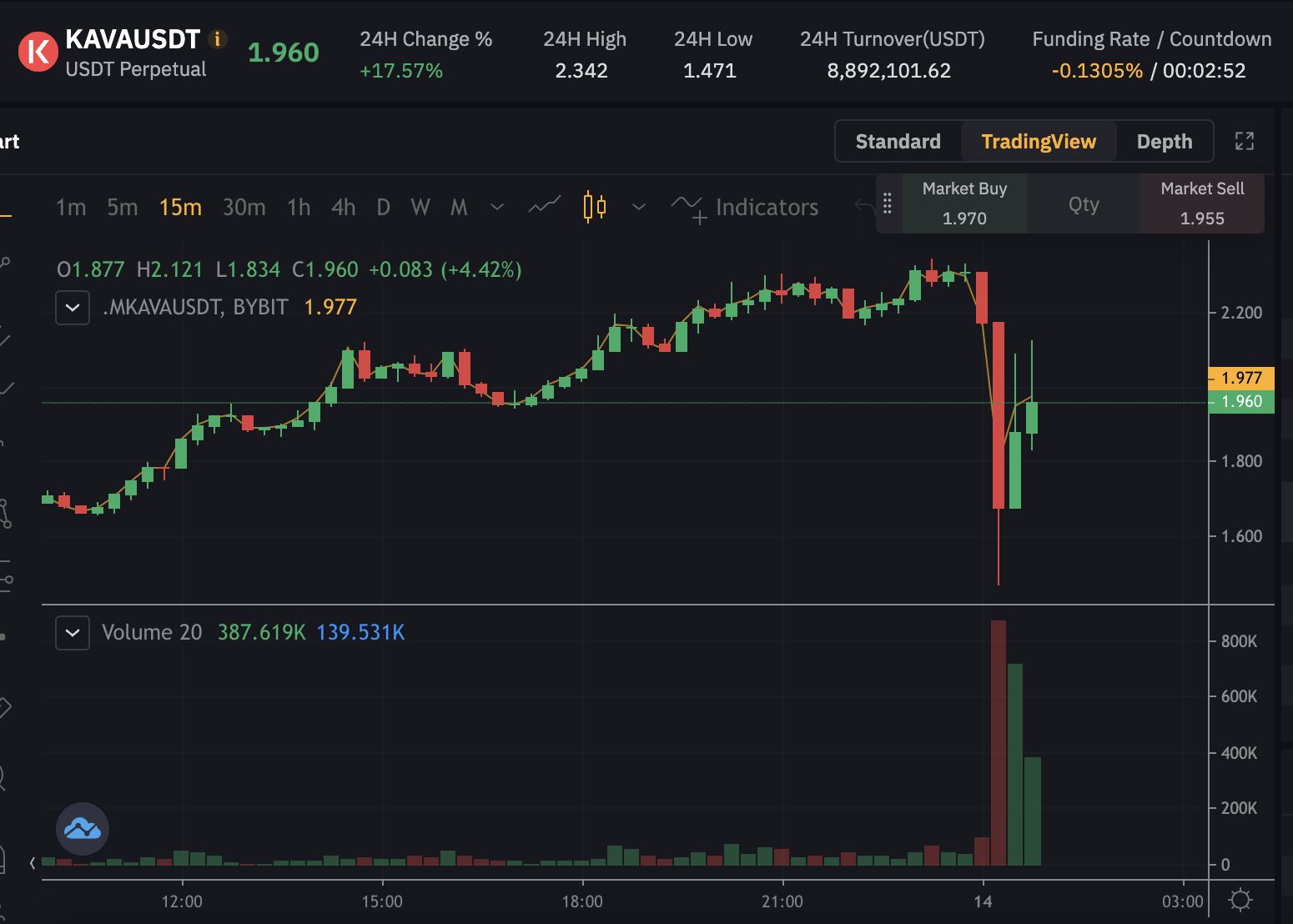Screen dimensions: 1293x924
Task: Click the green 1.960 price tag
Action: click(x=1241, y=401)
